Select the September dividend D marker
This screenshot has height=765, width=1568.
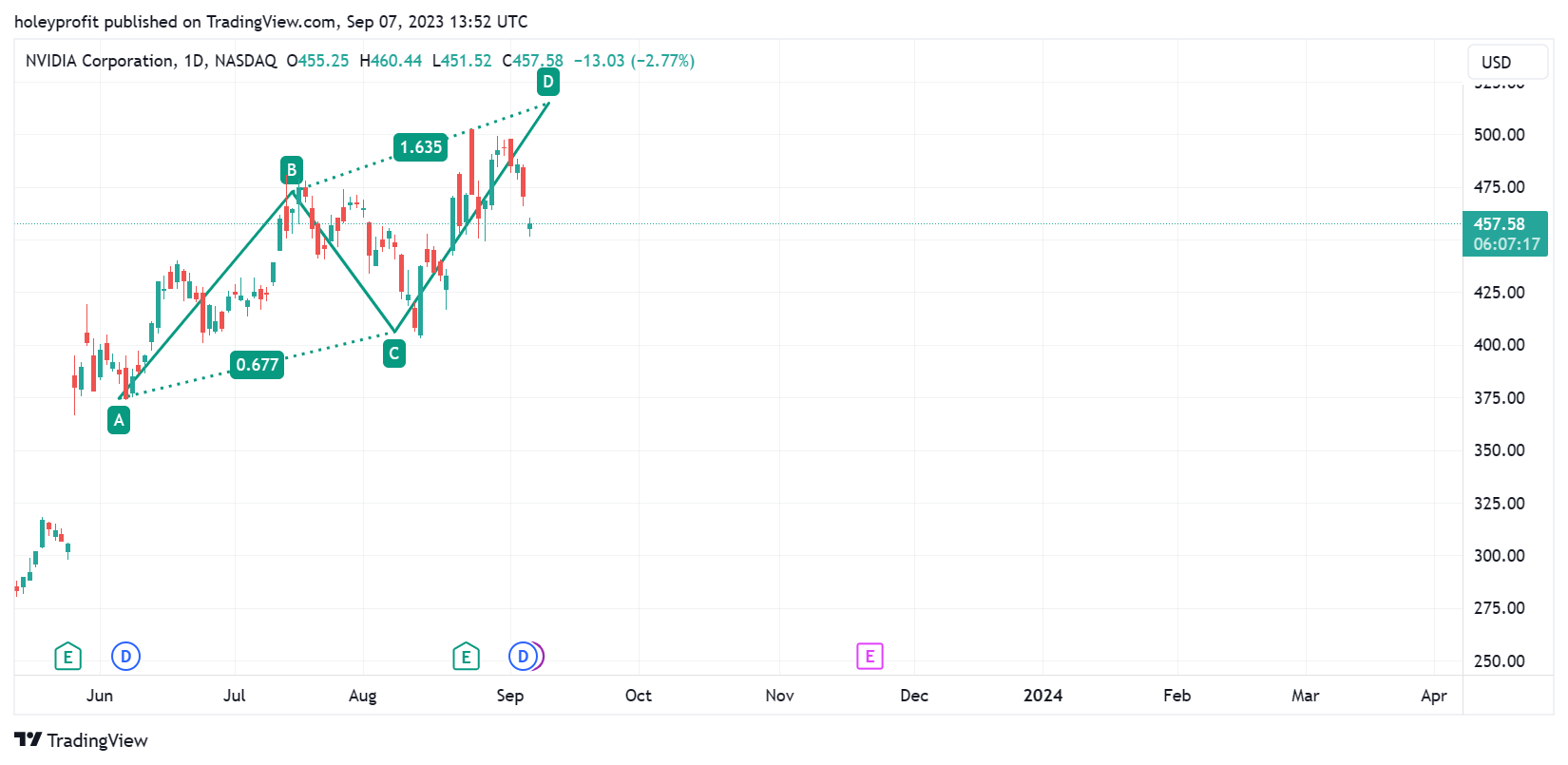[523, 656]
